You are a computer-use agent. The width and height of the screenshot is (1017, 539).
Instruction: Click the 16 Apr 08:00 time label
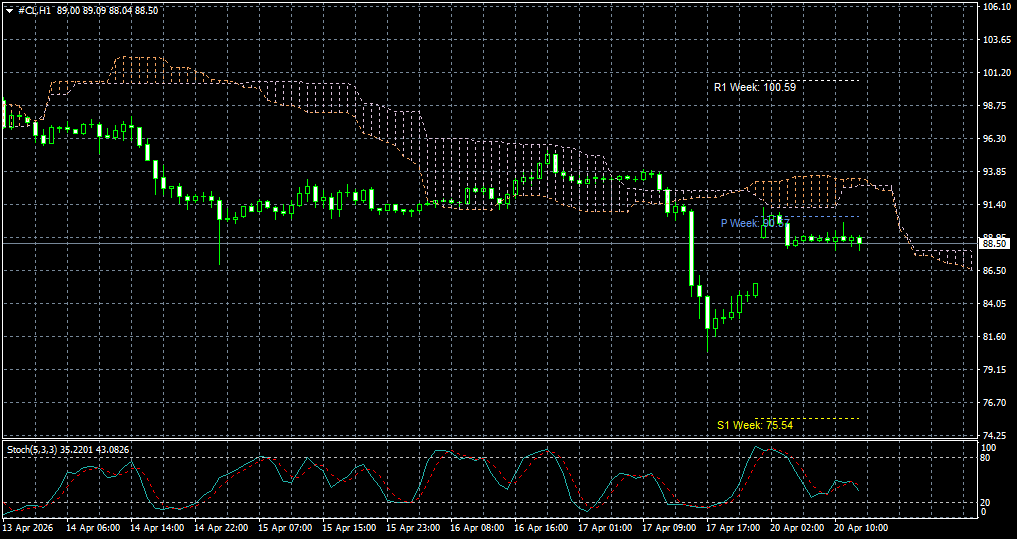[478, 529]
